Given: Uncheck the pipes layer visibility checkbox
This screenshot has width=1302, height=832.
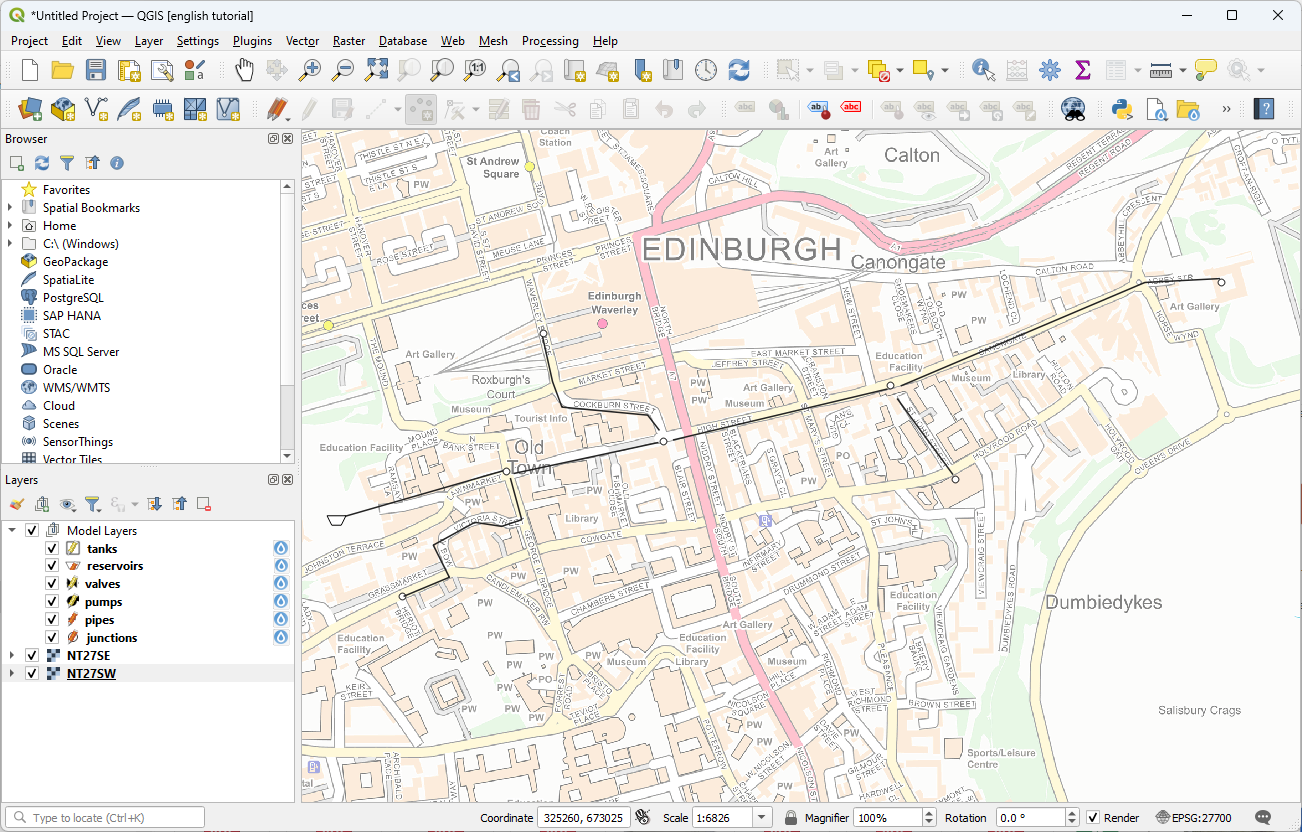Looking at the screenshot, I should (52, 620).
